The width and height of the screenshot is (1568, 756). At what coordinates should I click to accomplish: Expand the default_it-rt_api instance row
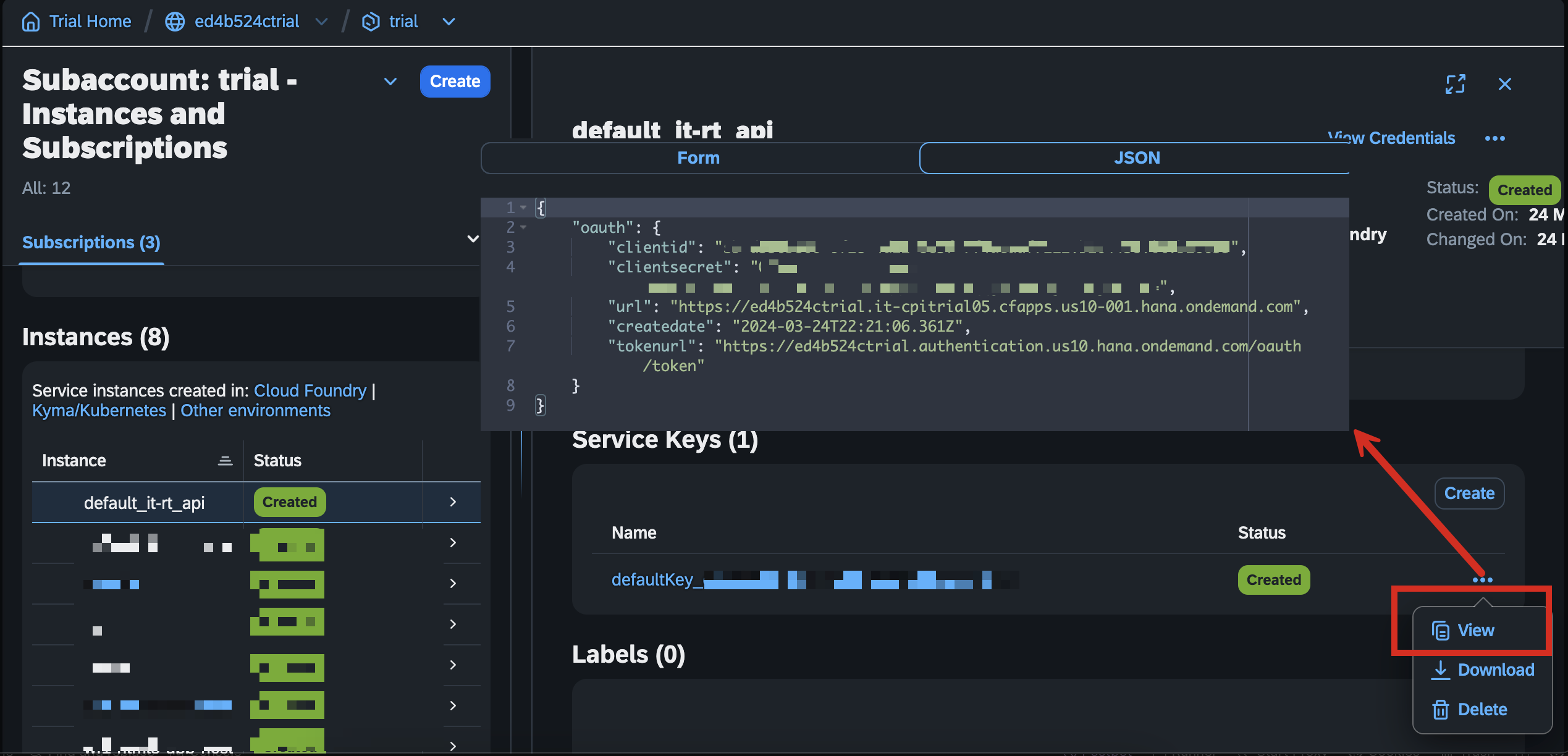tap(452, 502)
